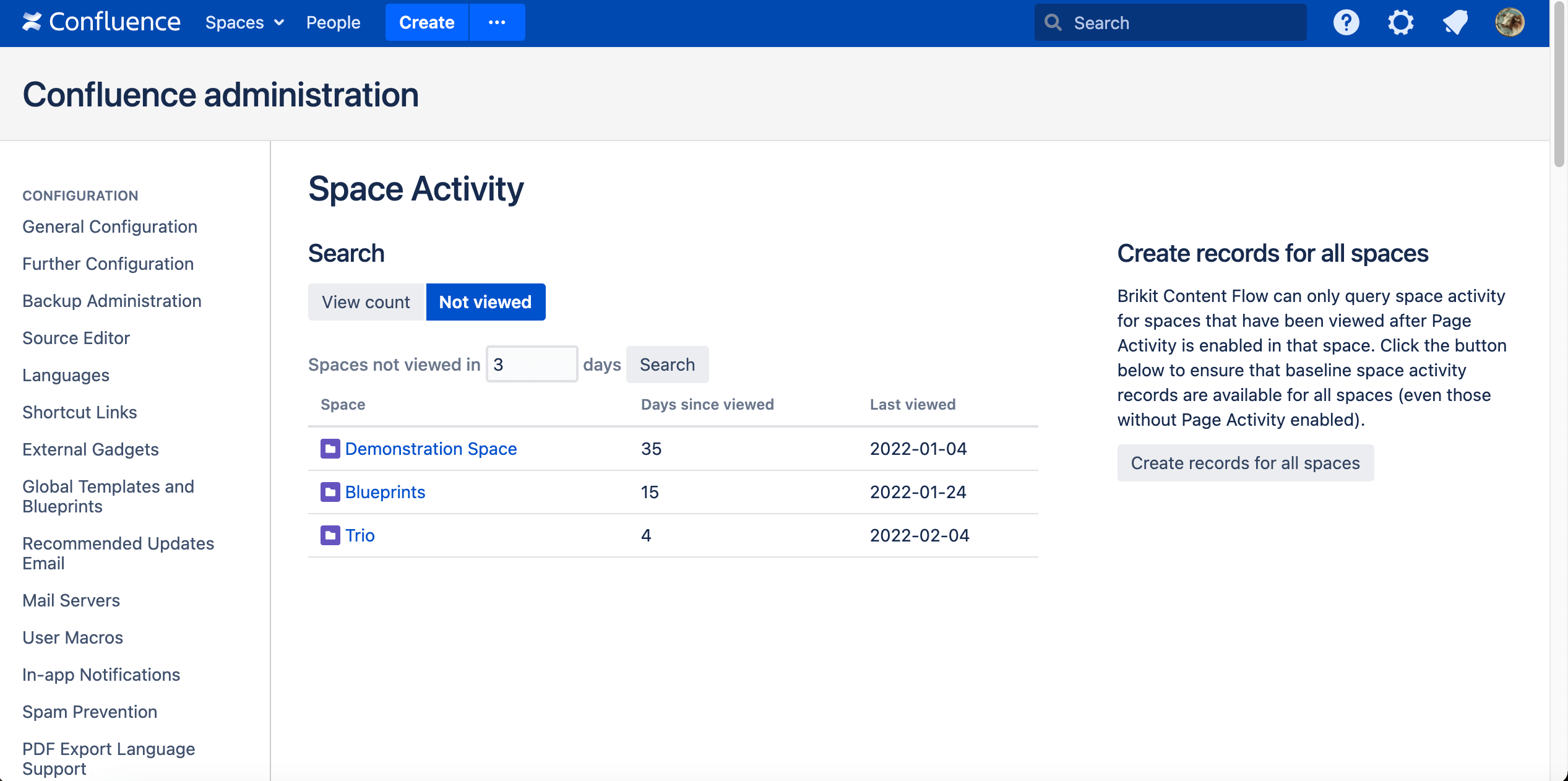Click the Confluence logo
The width and height of the screenshot is (1568, 781).
101,22
